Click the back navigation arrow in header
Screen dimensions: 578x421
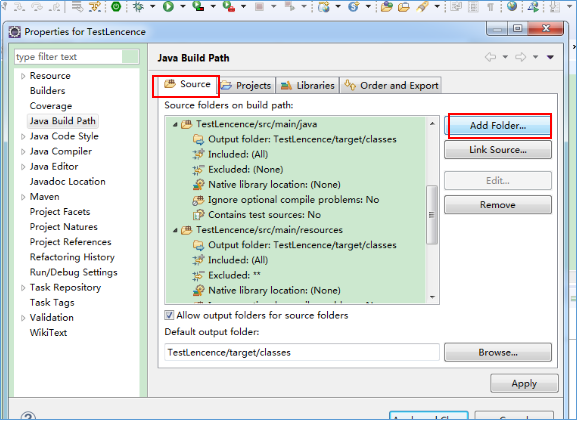[x=490, y=57]
